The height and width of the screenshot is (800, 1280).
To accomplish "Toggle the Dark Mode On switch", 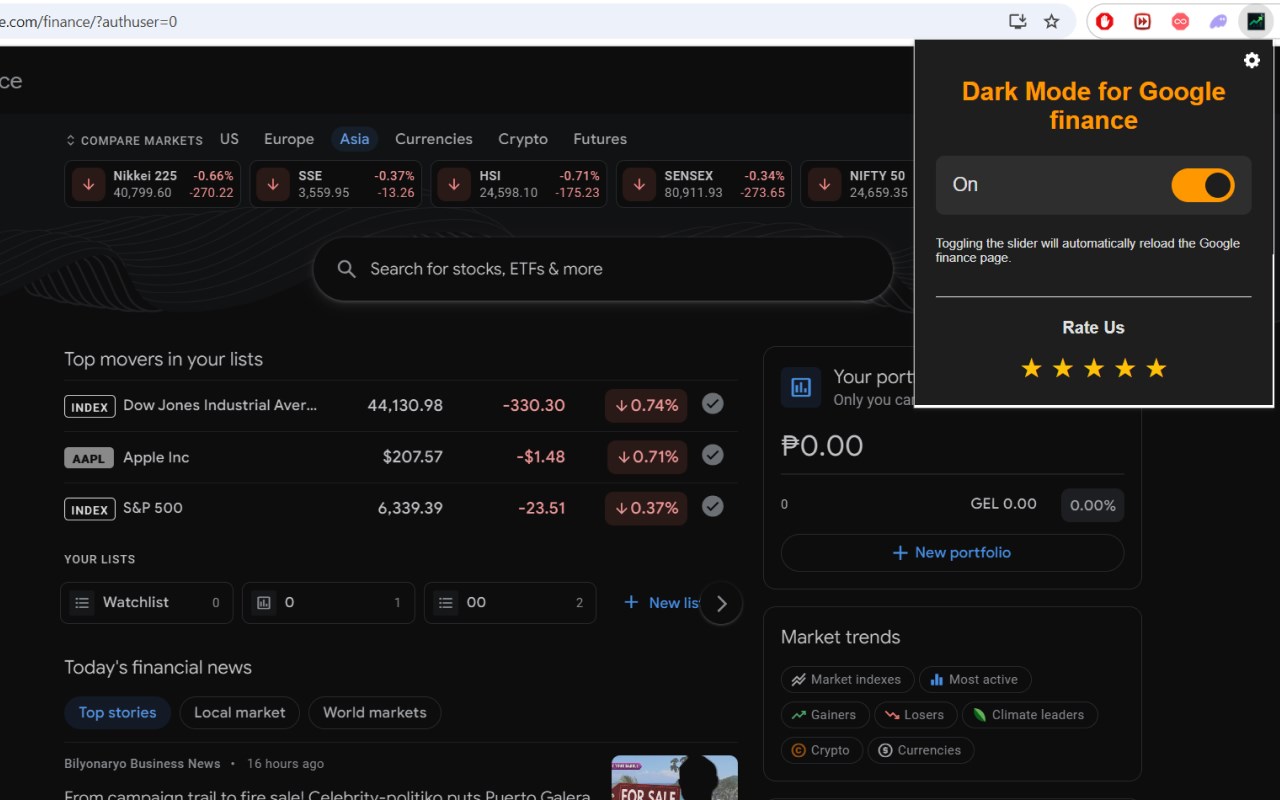I will pyautogui.click(x=1203, y=185).
